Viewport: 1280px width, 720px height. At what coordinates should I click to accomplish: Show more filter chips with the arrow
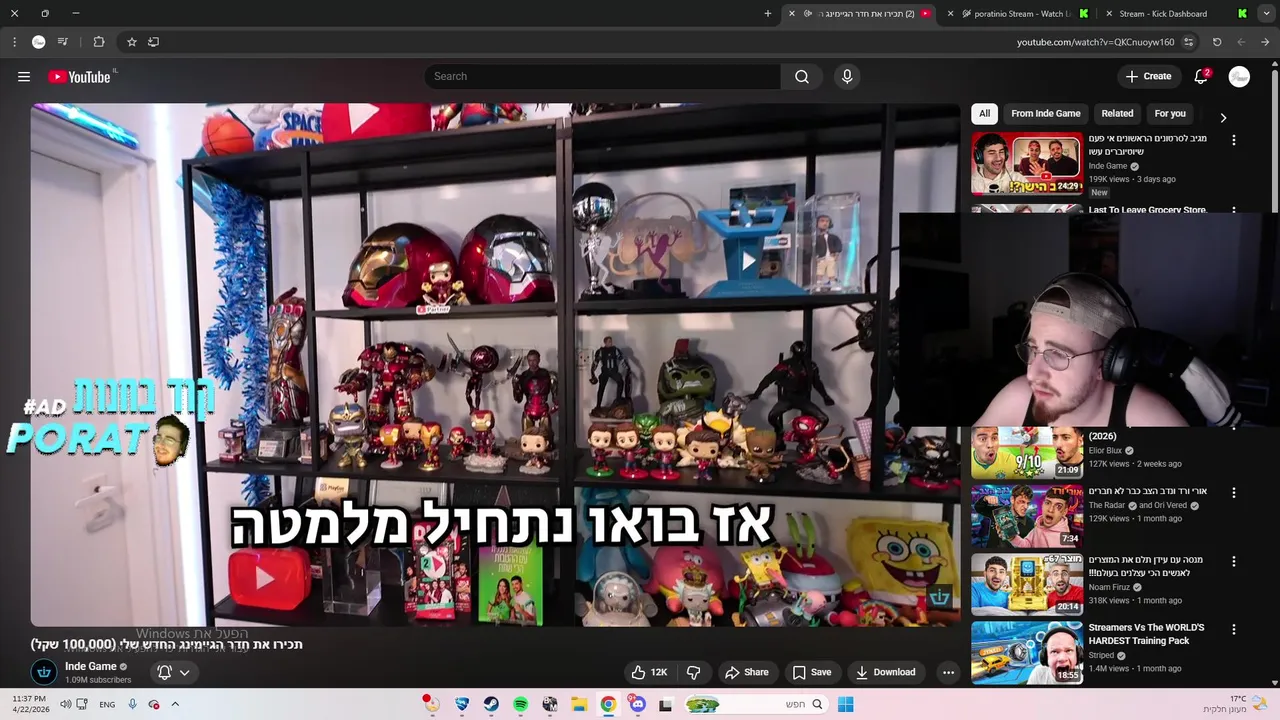click(x=1223, y=117)
